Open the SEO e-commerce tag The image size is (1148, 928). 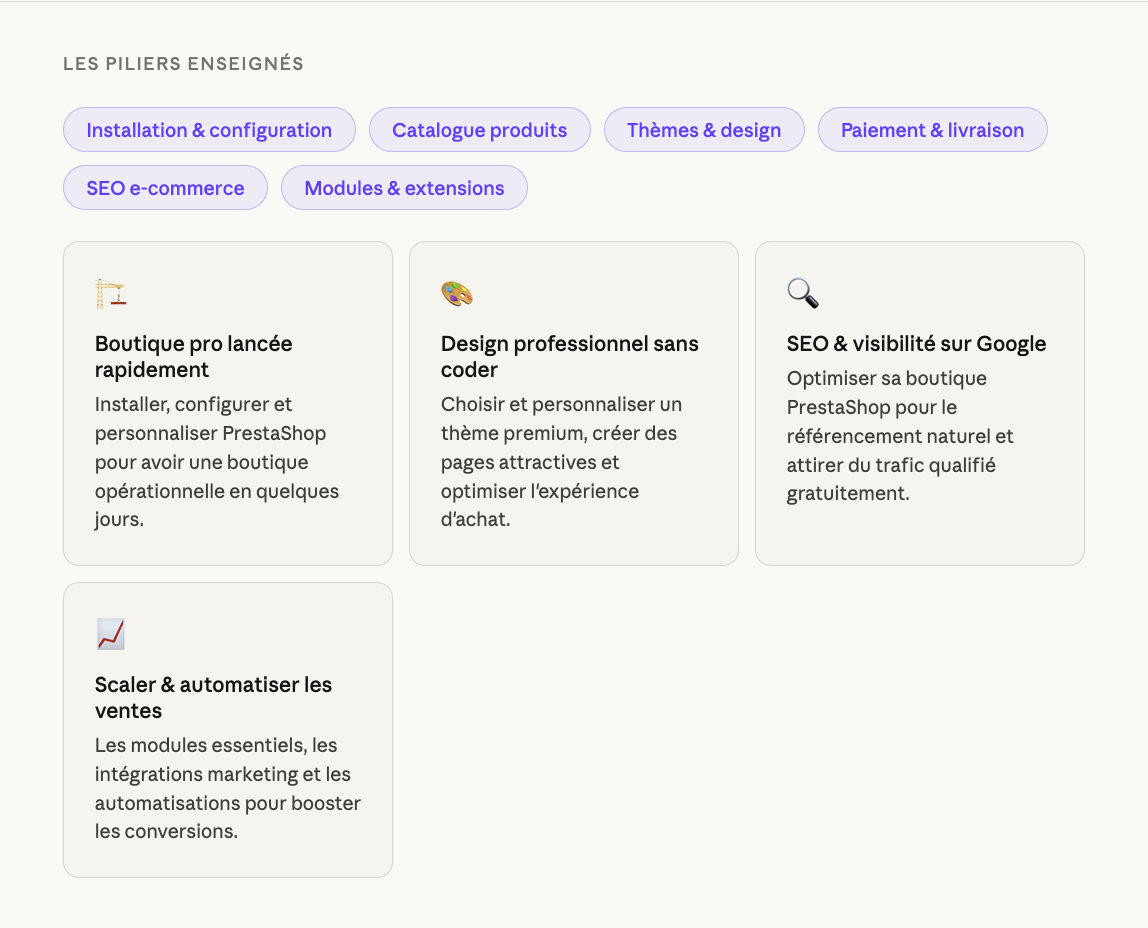coord(165,188)
